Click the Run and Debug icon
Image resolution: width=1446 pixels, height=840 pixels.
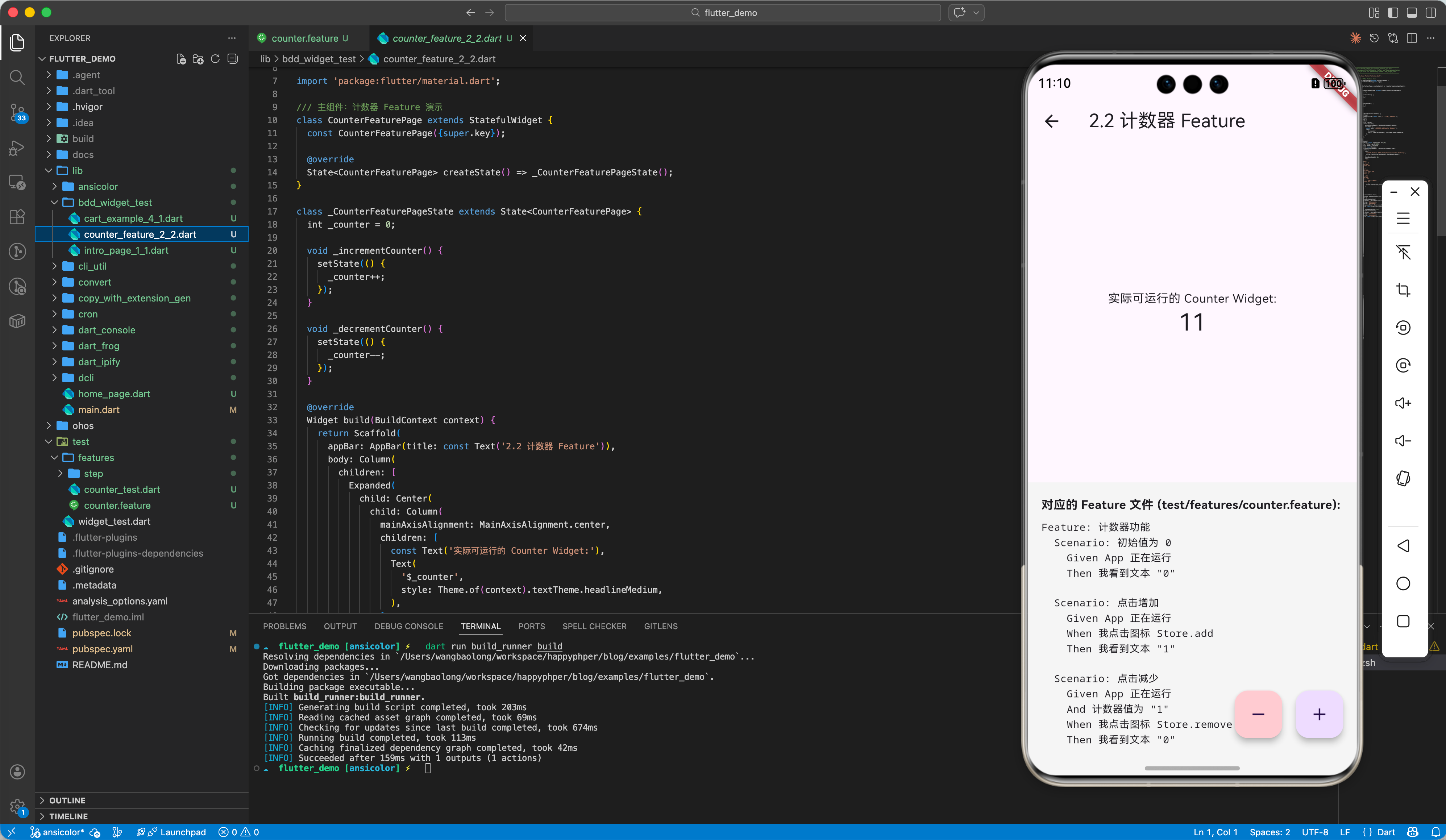pyautogui.click(x=17, y=147)
